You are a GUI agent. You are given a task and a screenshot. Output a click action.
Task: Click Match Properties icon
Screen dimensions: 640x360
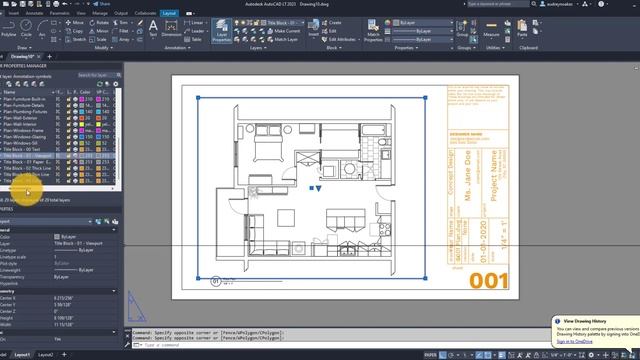coord(373,30)
